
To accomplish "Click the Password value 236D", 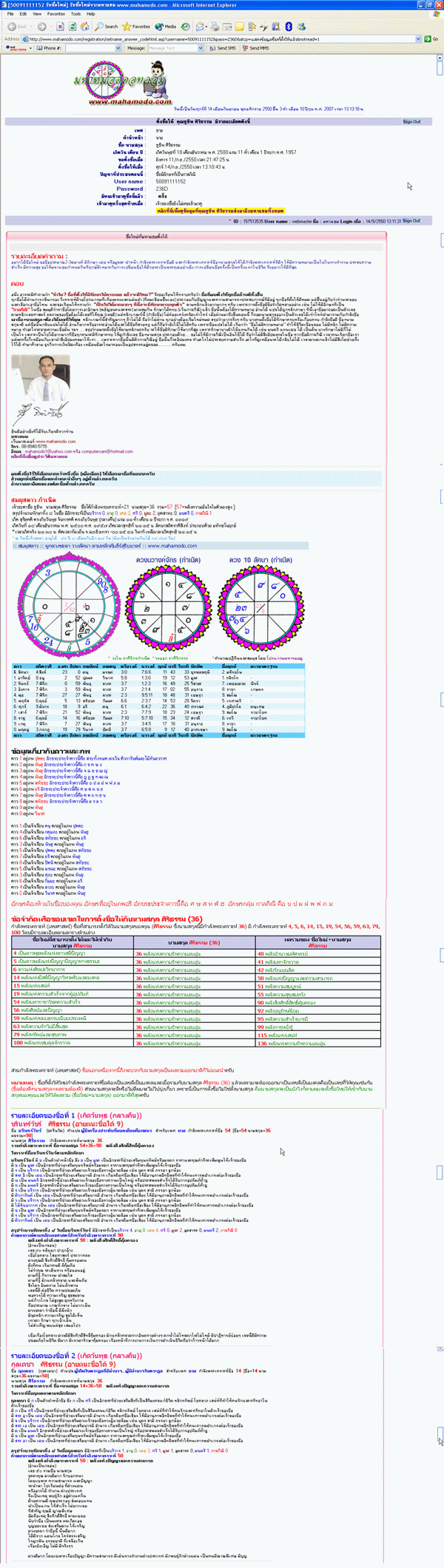I will click(x=162, y=189).
